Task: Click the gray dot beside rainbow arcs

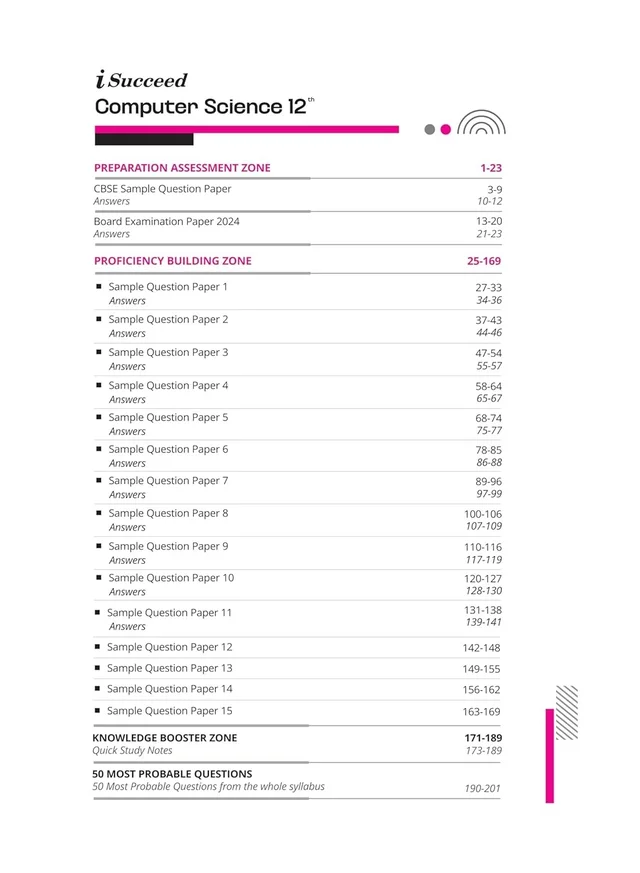Action: [x=430, y=129]
